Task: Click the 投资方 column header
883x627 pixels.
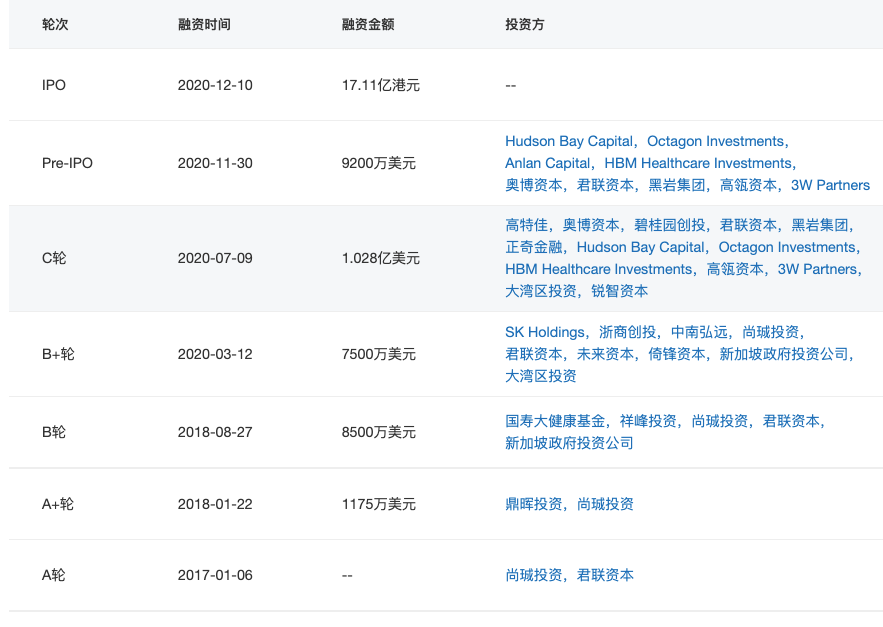Action: (x=525, y=25)
